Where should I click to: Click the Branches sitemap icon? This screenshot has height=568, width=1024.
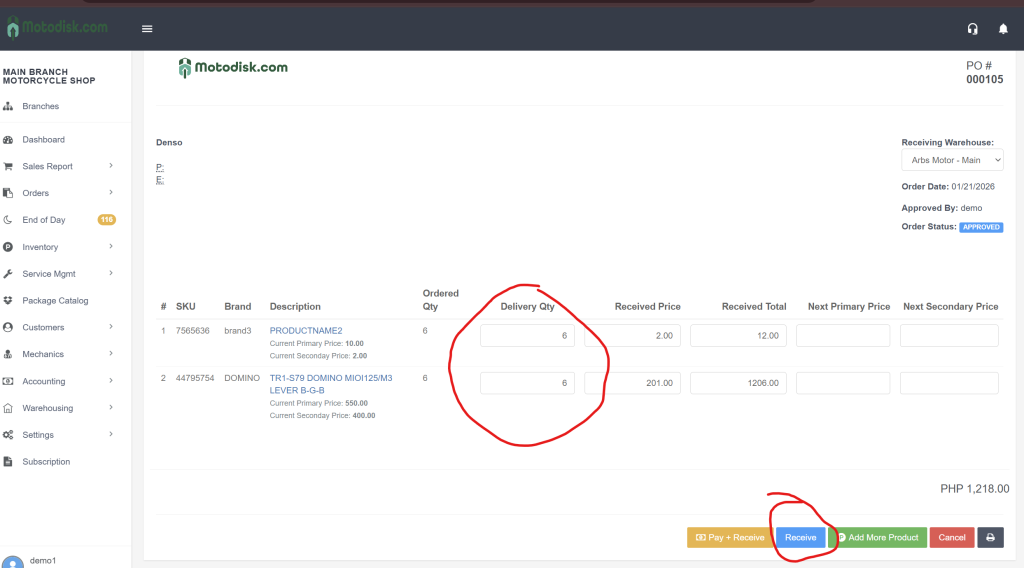point(8,106)
